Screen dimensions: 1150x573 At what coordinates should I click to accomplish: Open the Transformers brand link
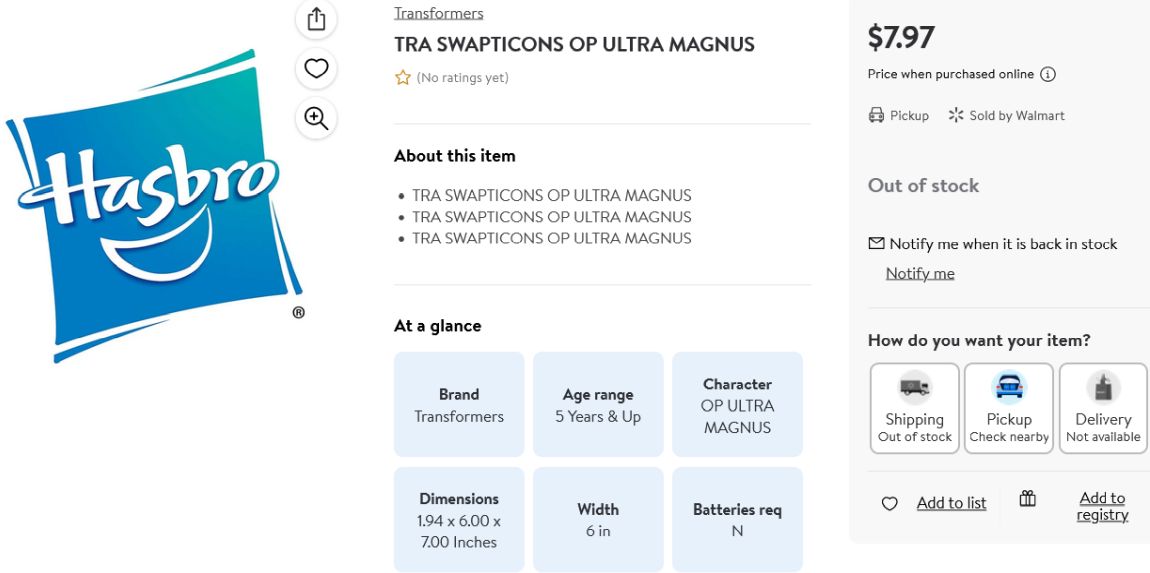[x=439, y=13]
